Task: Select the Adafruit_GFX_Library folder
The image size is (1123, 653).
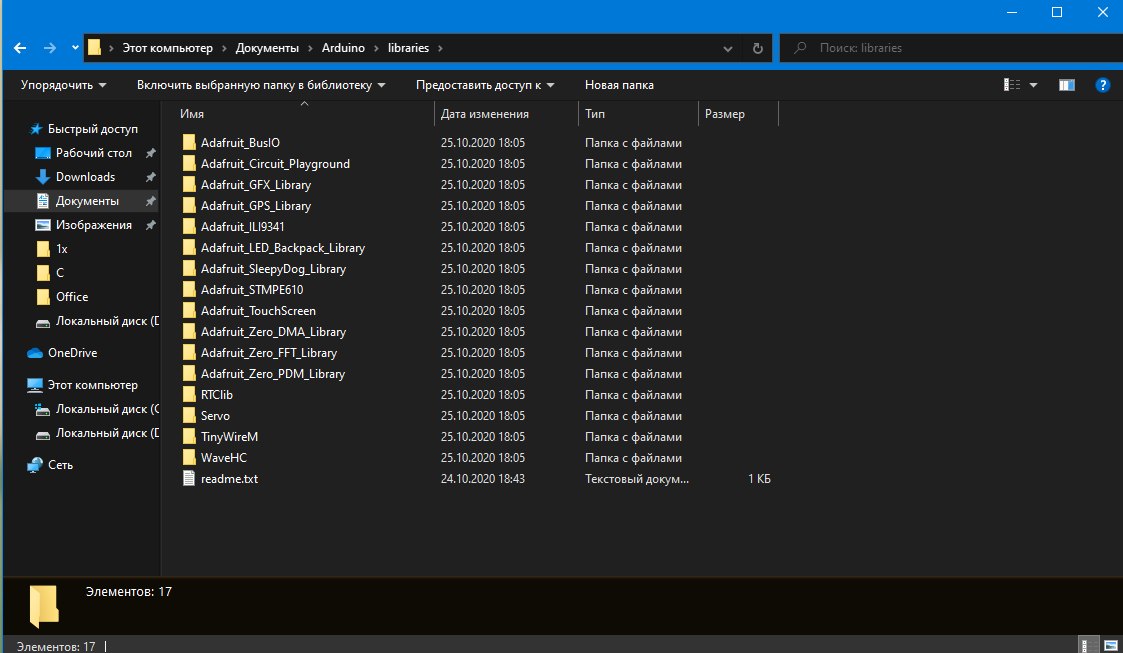Action: [x=256, y=185]
